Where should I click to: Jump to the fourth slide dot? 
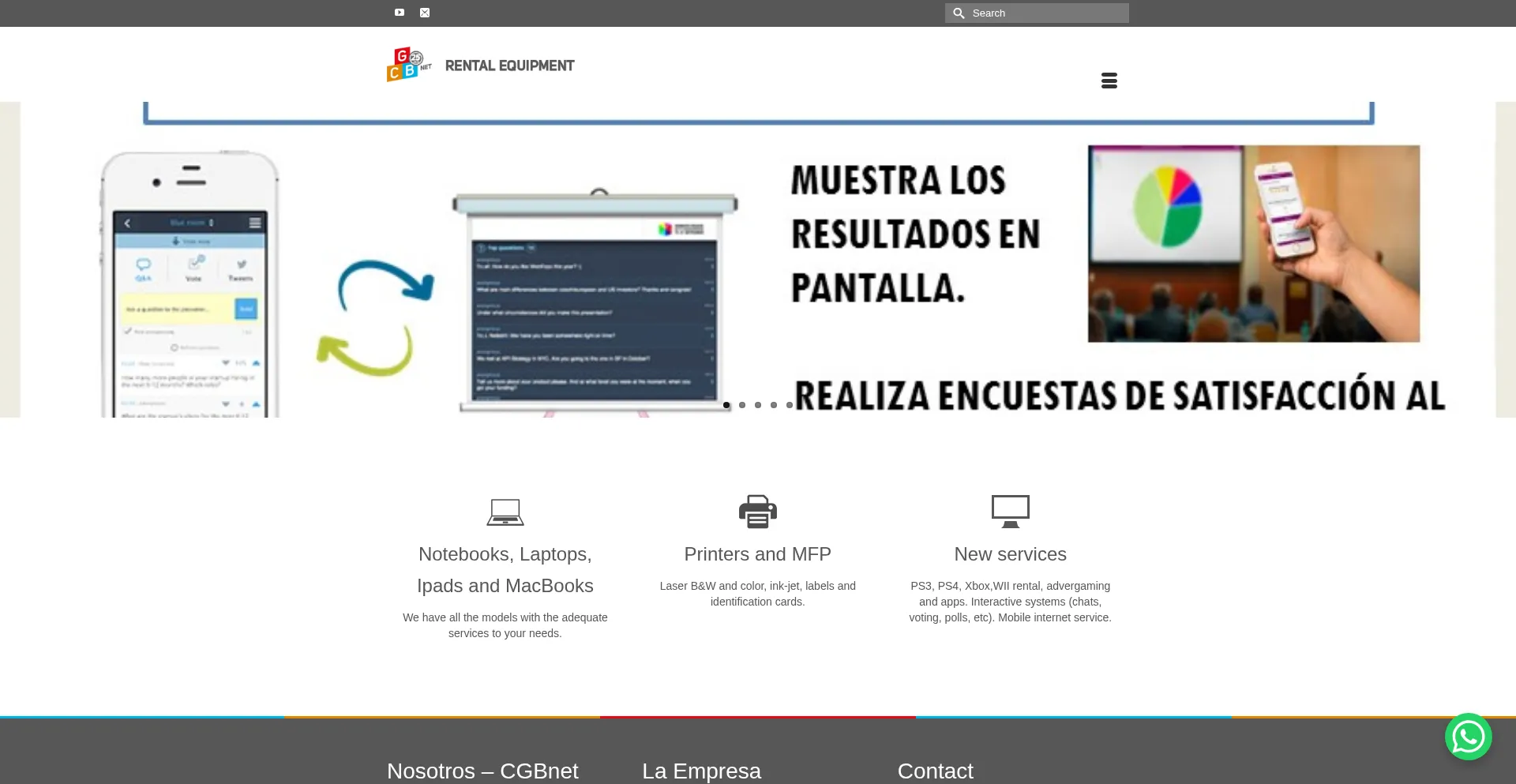(x=774, y=405)
